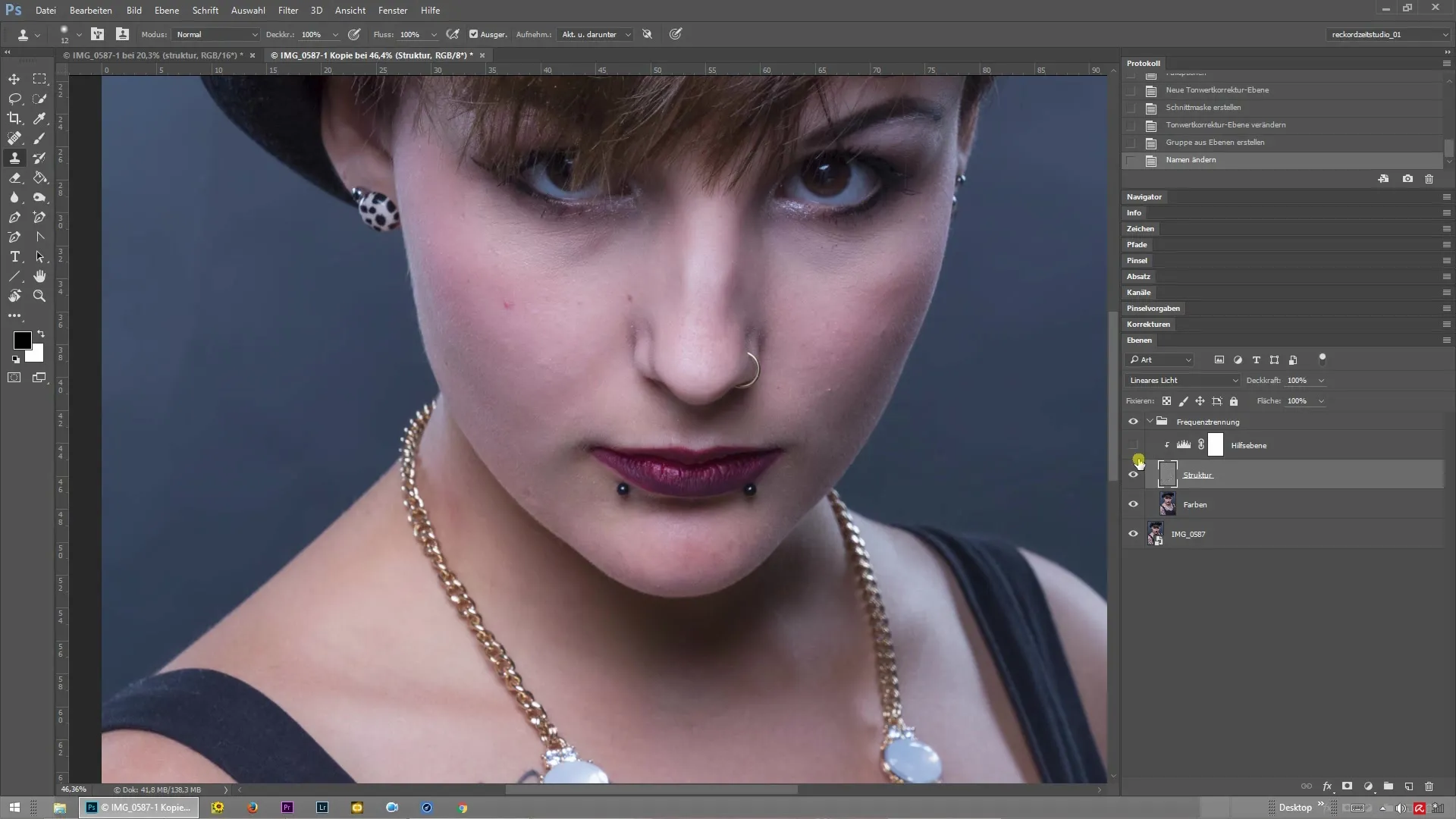The width and height of the screenshot is (1456, 819).
Task: Delete layer with Ebenen trash icon
Action: 1429,786
